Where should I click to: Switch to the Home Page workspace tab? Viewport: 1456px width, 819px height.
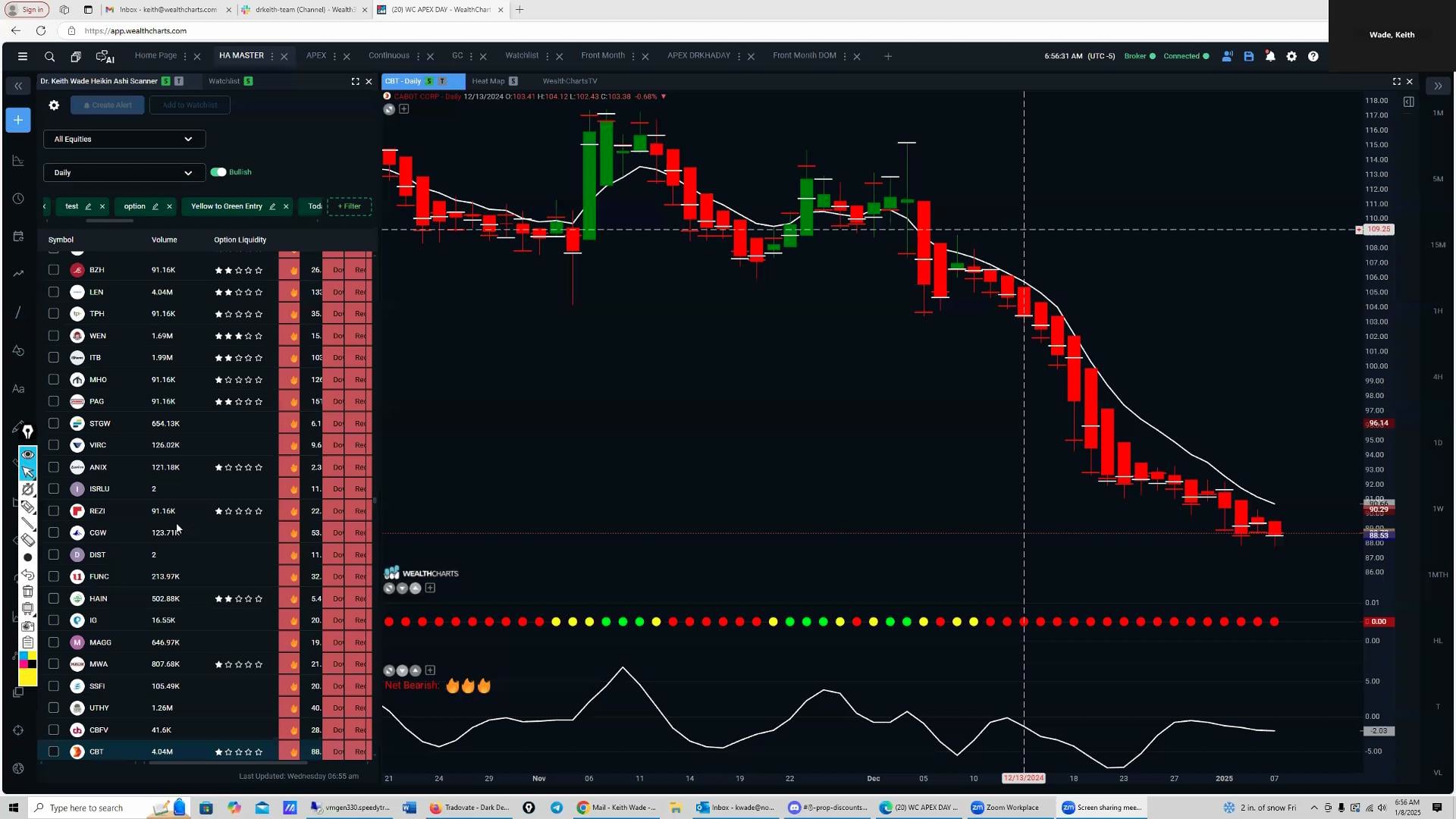click(155, 55)
